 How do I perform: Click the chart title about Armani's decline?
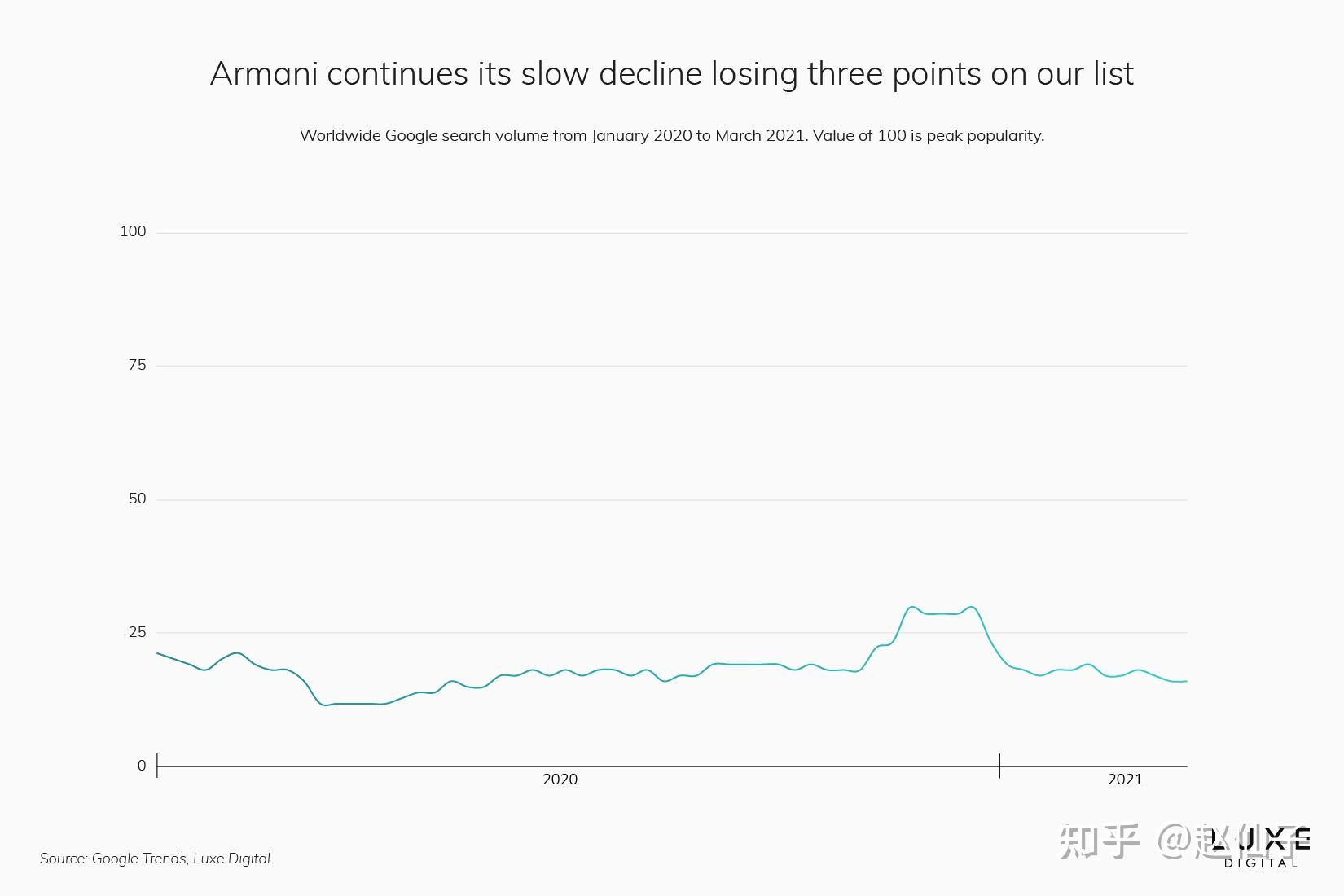(671, 73)
